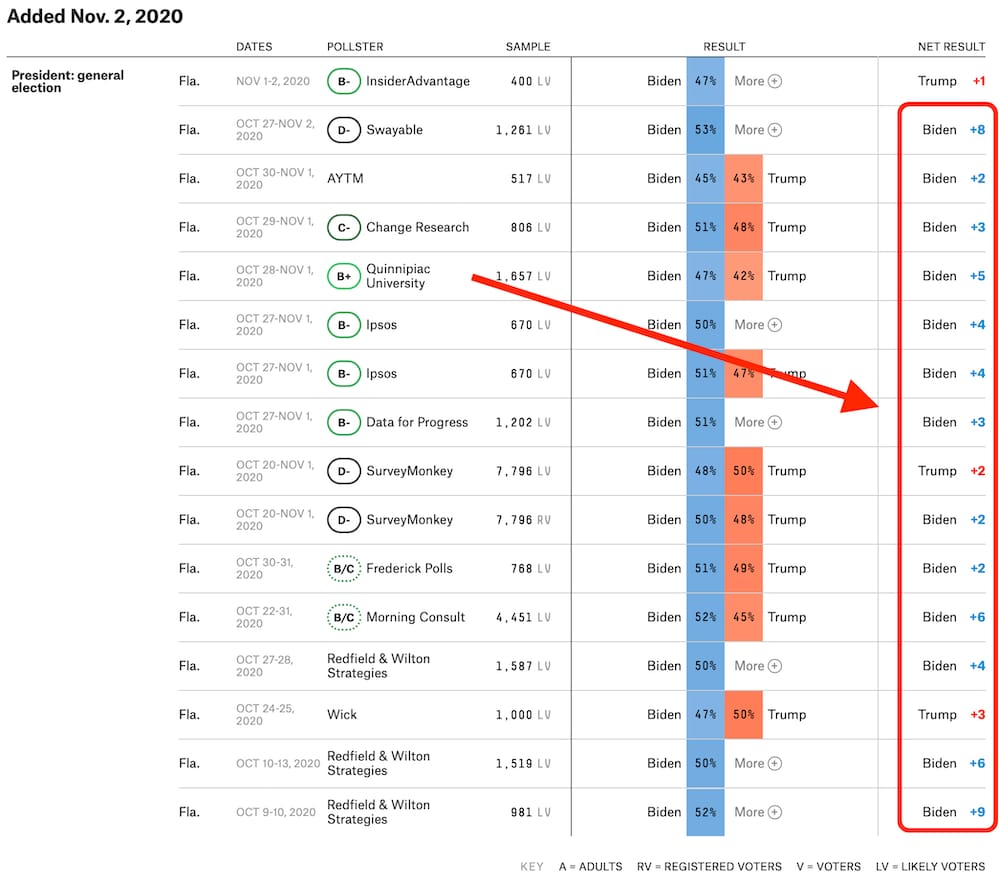Click the orange 50% Trump bar for Wick
This screenshot has width=1000, height=882.
click(x=744, y=715)
